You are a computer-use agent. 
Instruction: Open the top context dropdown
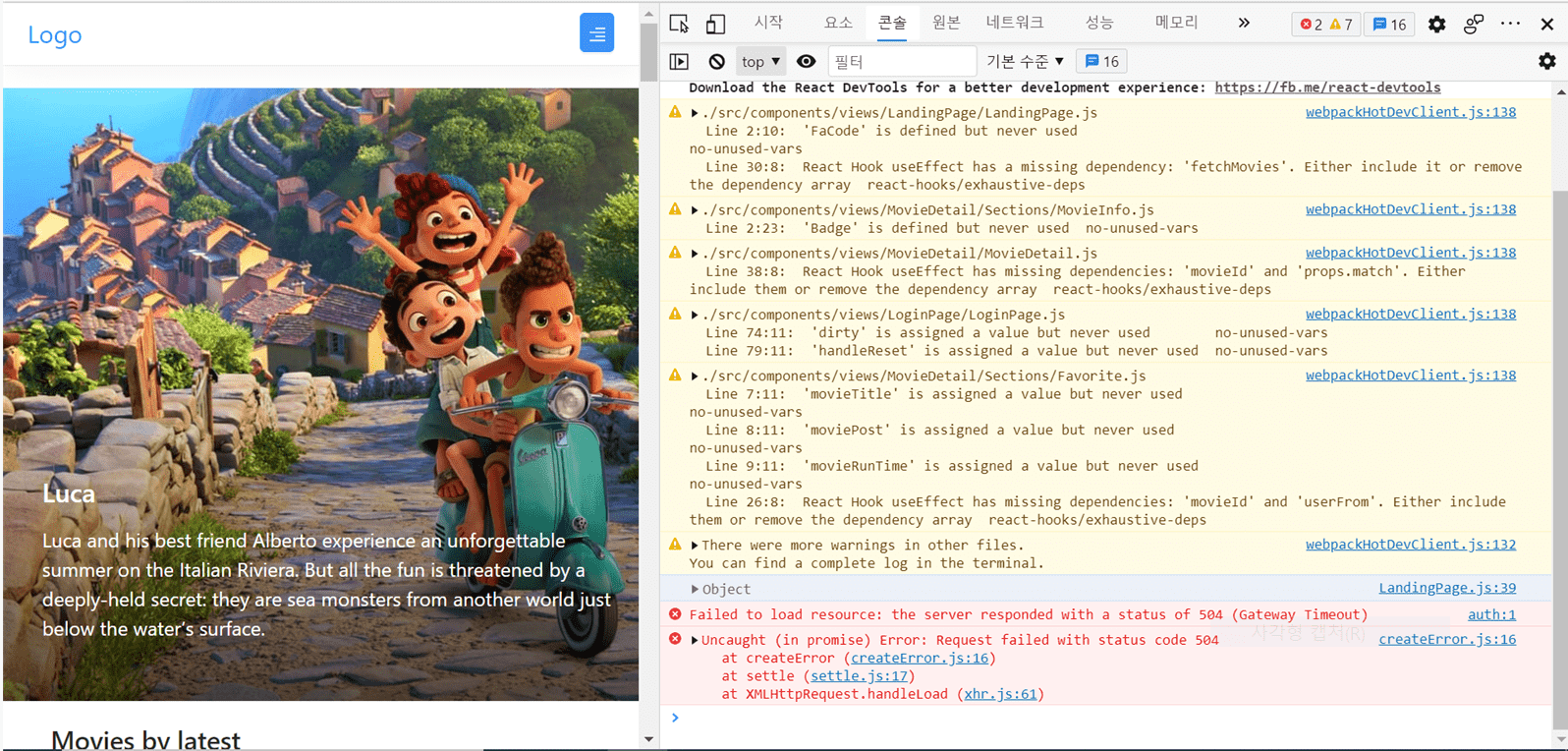[760, 62]
